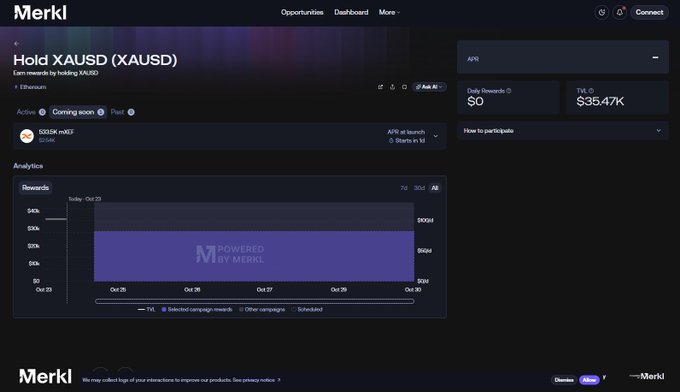The image size is (680, 392).
Task: Open Opportunities in the top nav
Action: pyautogui.click(x=302, y=12)
